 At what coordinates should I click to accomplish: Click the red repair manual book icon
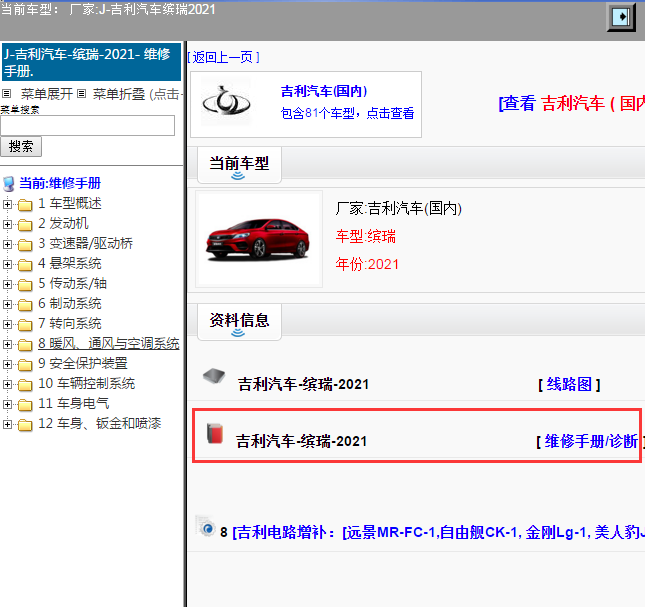215,433
